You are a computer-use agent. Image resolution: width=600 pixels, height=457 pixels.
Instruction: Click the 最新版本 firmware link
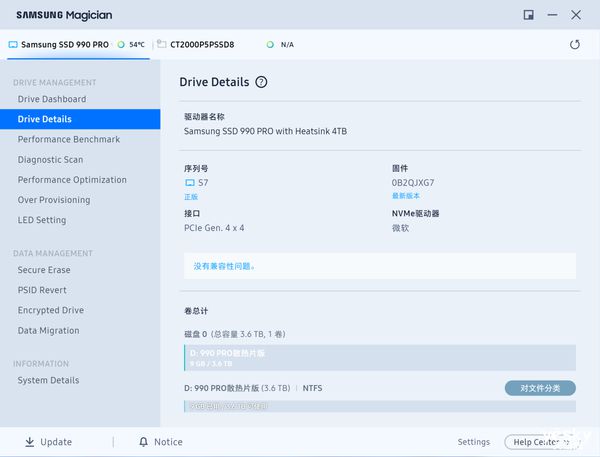point(406,196)
